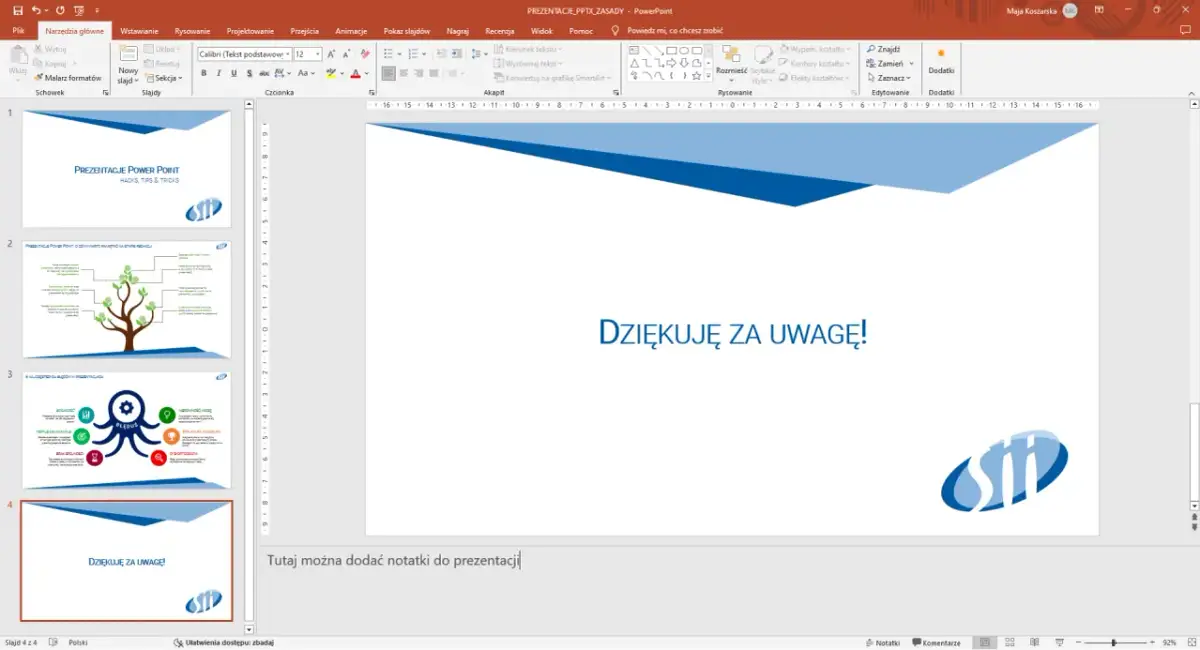The image size is (1200, 650).
Task: Toggle bold formatting
Action: tap(204, 73)
